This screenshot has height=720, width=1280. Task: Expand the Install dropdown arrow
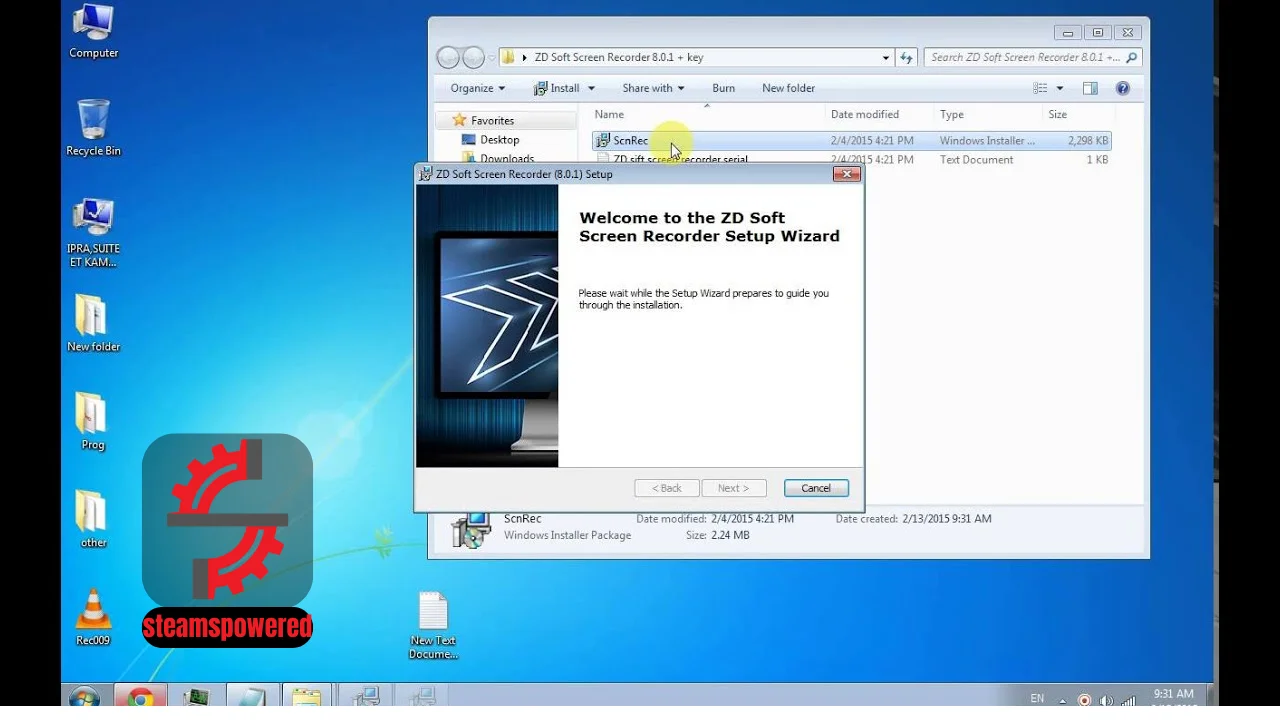pos(591,88)
